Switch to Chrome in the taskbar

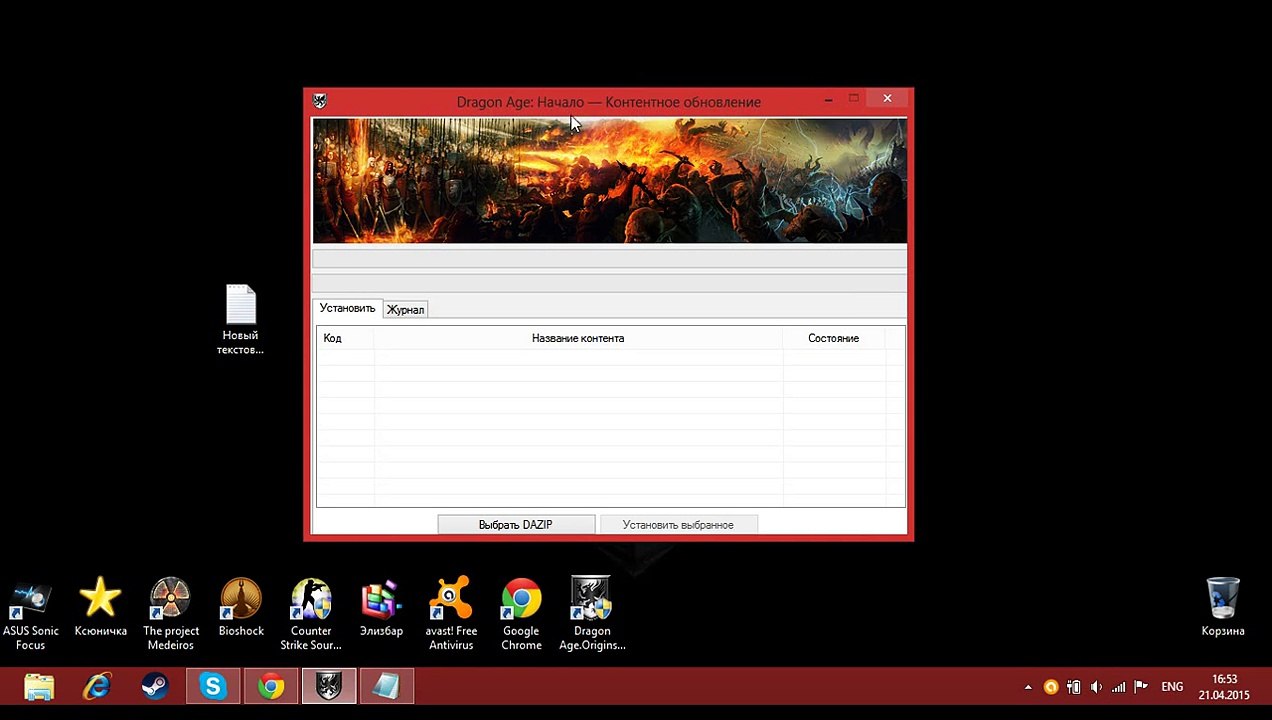click(x=271, y=687)
